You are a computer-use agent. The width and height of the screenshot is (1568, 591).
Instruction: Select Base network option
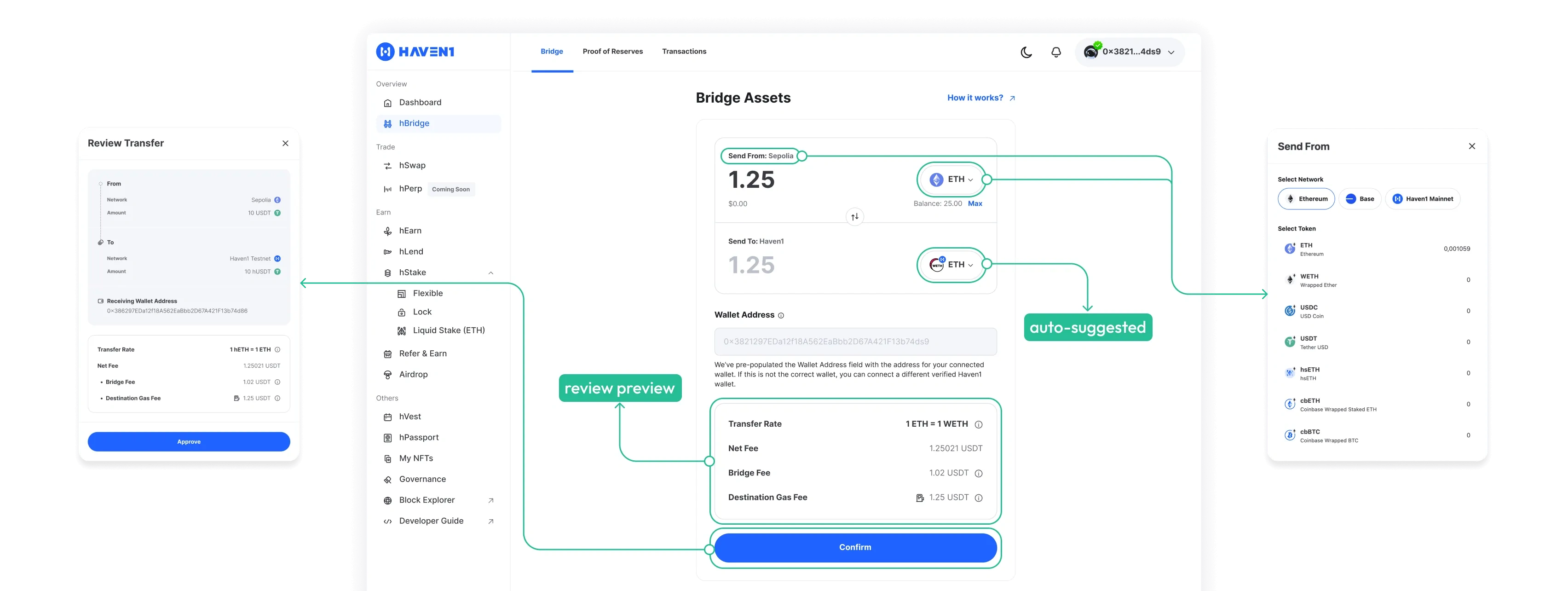click(x=1360, y=199)
